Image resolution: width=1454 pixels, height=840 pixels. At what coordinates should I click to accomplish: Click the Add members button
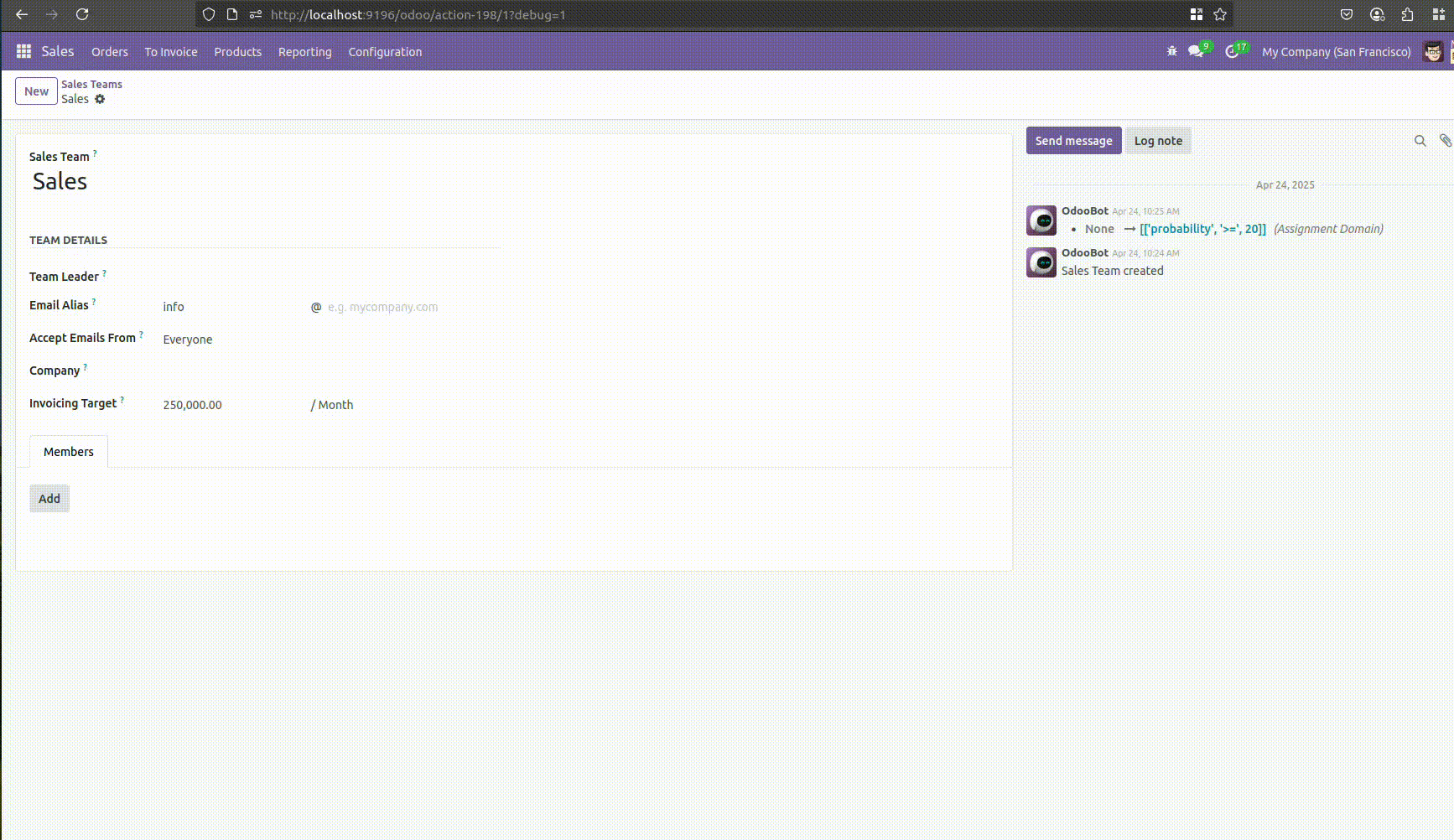49,499
